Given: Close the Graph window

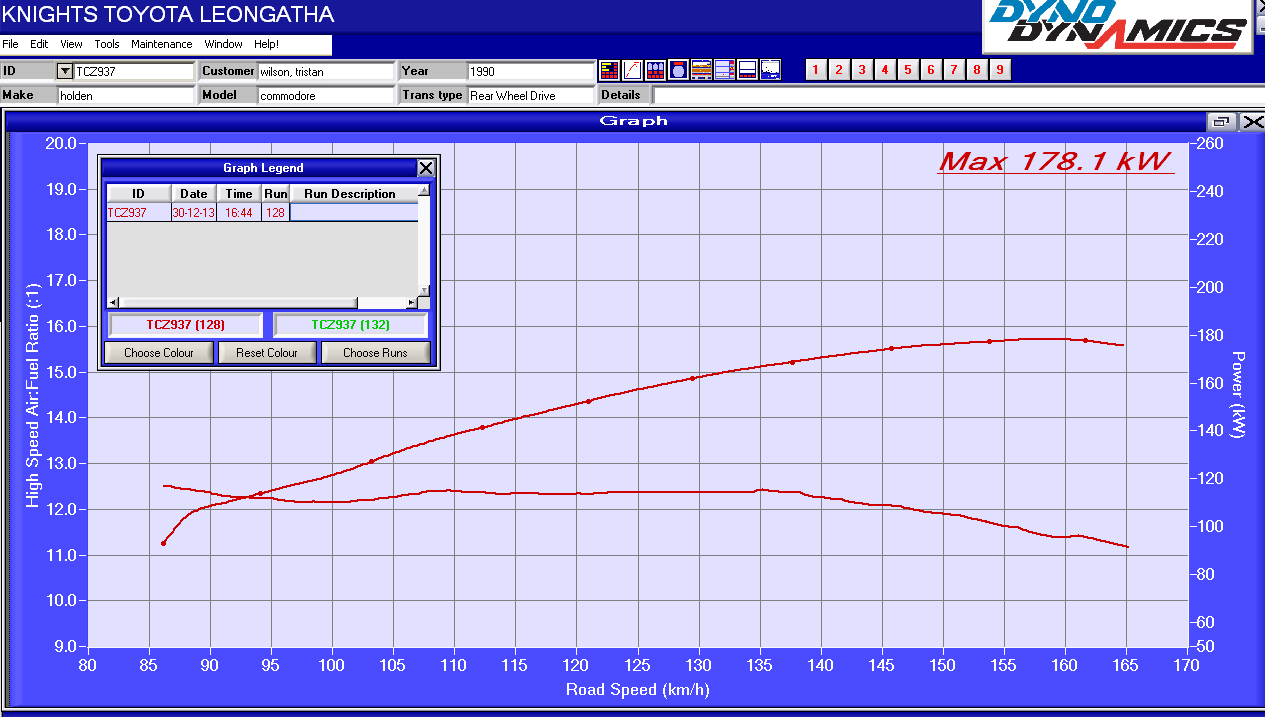Looking at the screenshot, I should pyautogui.click(x=1252, y=122).
